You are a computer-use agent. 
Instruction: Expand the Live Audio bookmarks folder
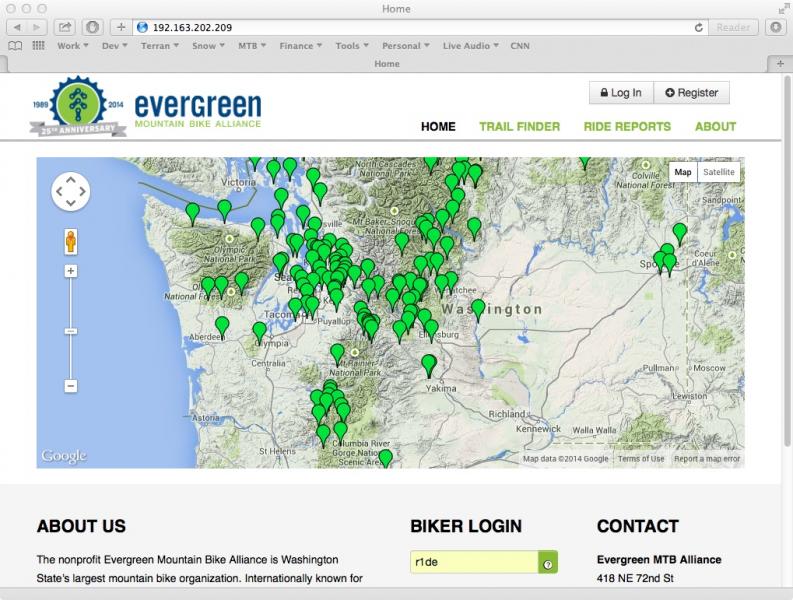[470, 46]
